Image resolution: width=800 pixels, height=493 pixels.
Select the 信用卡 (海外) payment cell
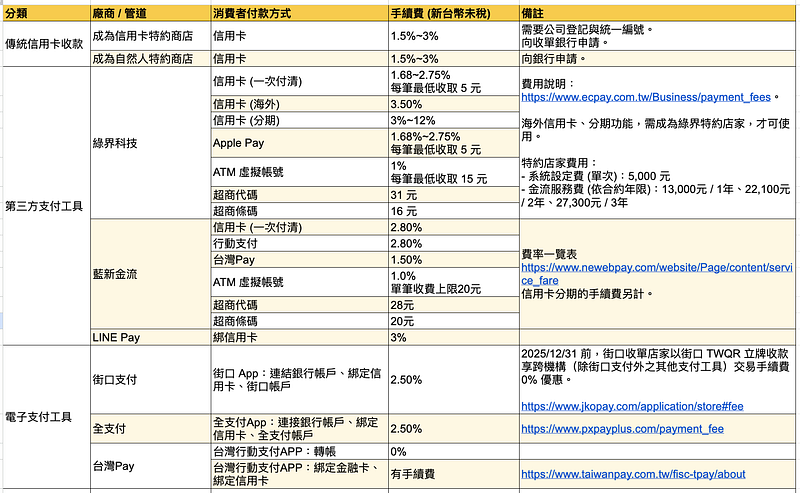click(299, 104)
